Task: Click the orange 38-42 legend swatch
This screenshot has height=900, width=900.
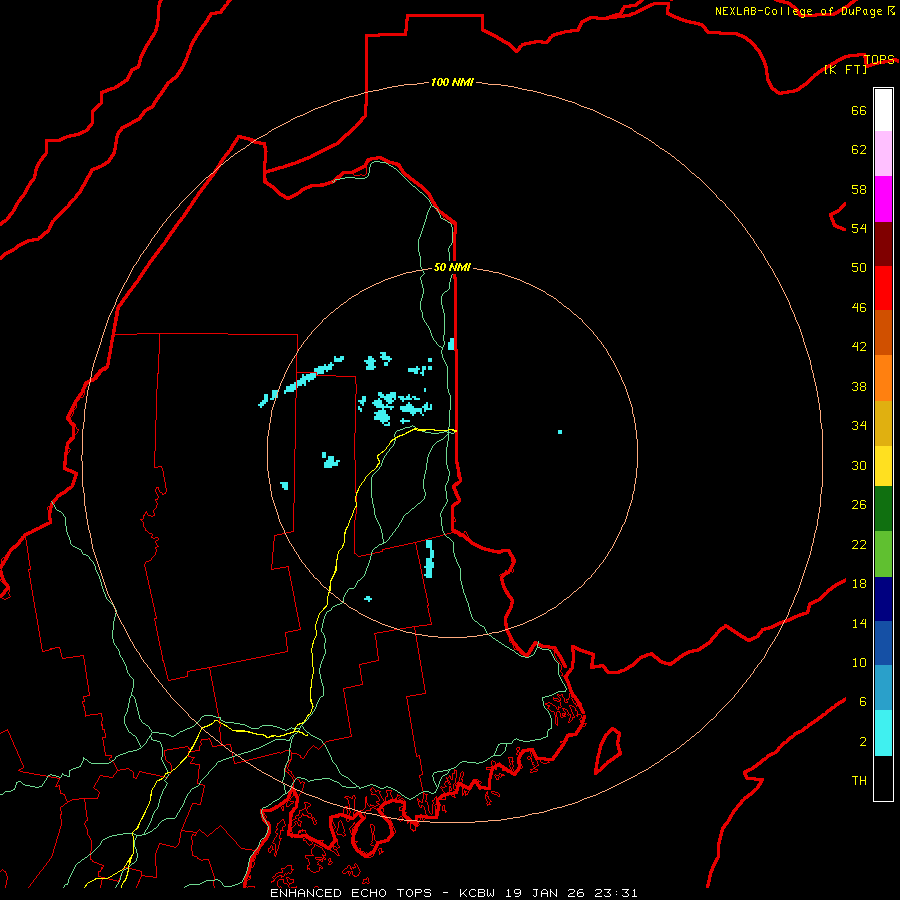Action: click(x=883, y=378)
